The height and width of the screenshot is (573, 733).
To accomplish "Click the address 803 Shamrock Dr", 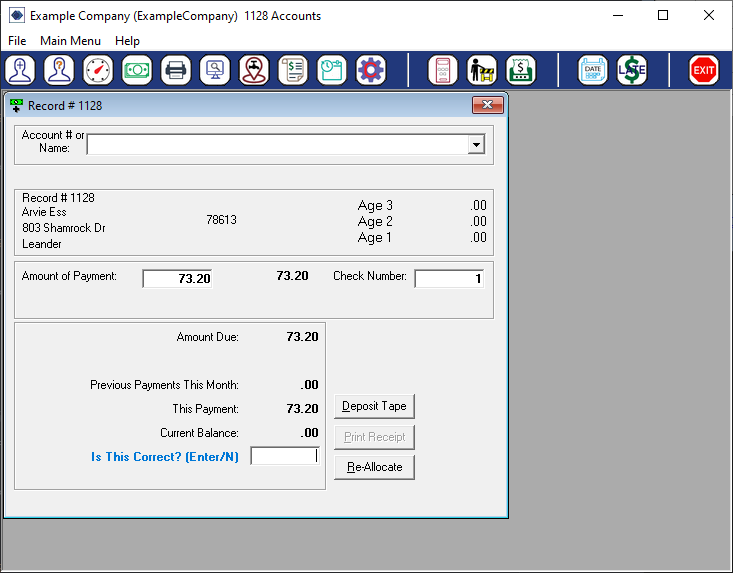I will pos(64,228).
